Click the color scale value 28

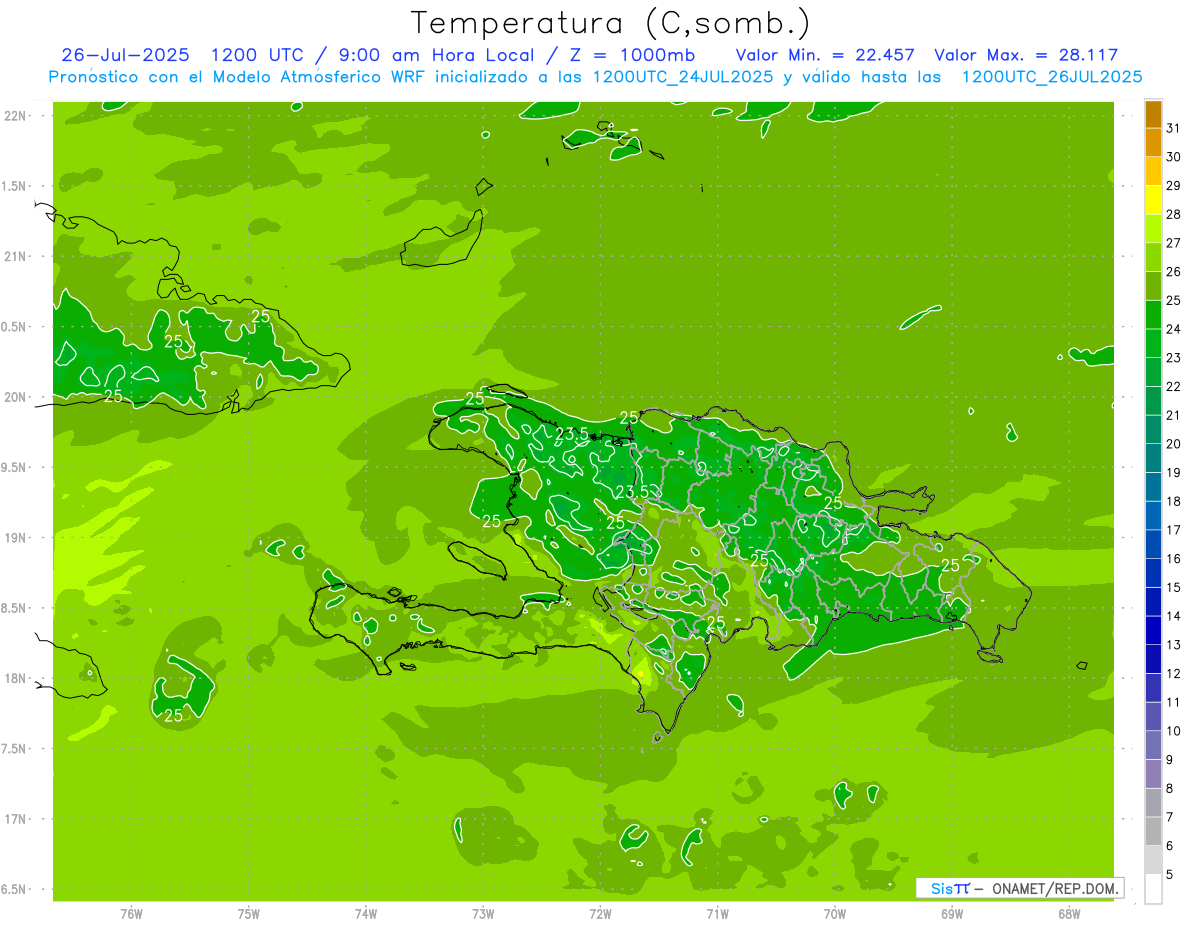(x=1174, y=214)
